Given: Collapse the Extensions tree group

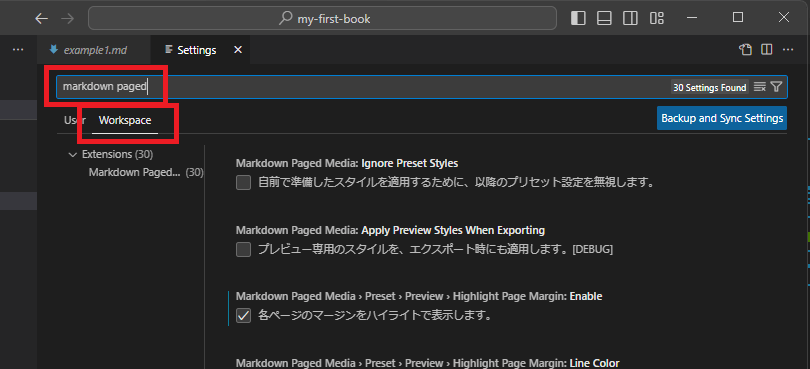Looking at the screenshot, I should point(72,154).
